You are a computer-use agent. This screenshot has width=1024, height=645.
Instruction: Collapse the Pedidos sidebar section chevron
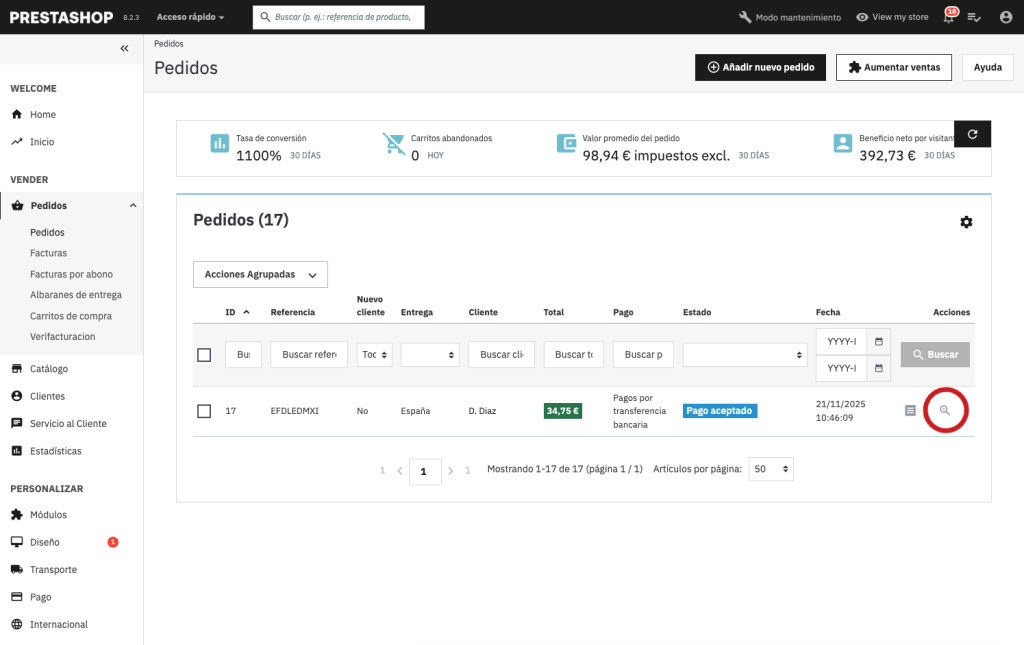pos(133,206)
